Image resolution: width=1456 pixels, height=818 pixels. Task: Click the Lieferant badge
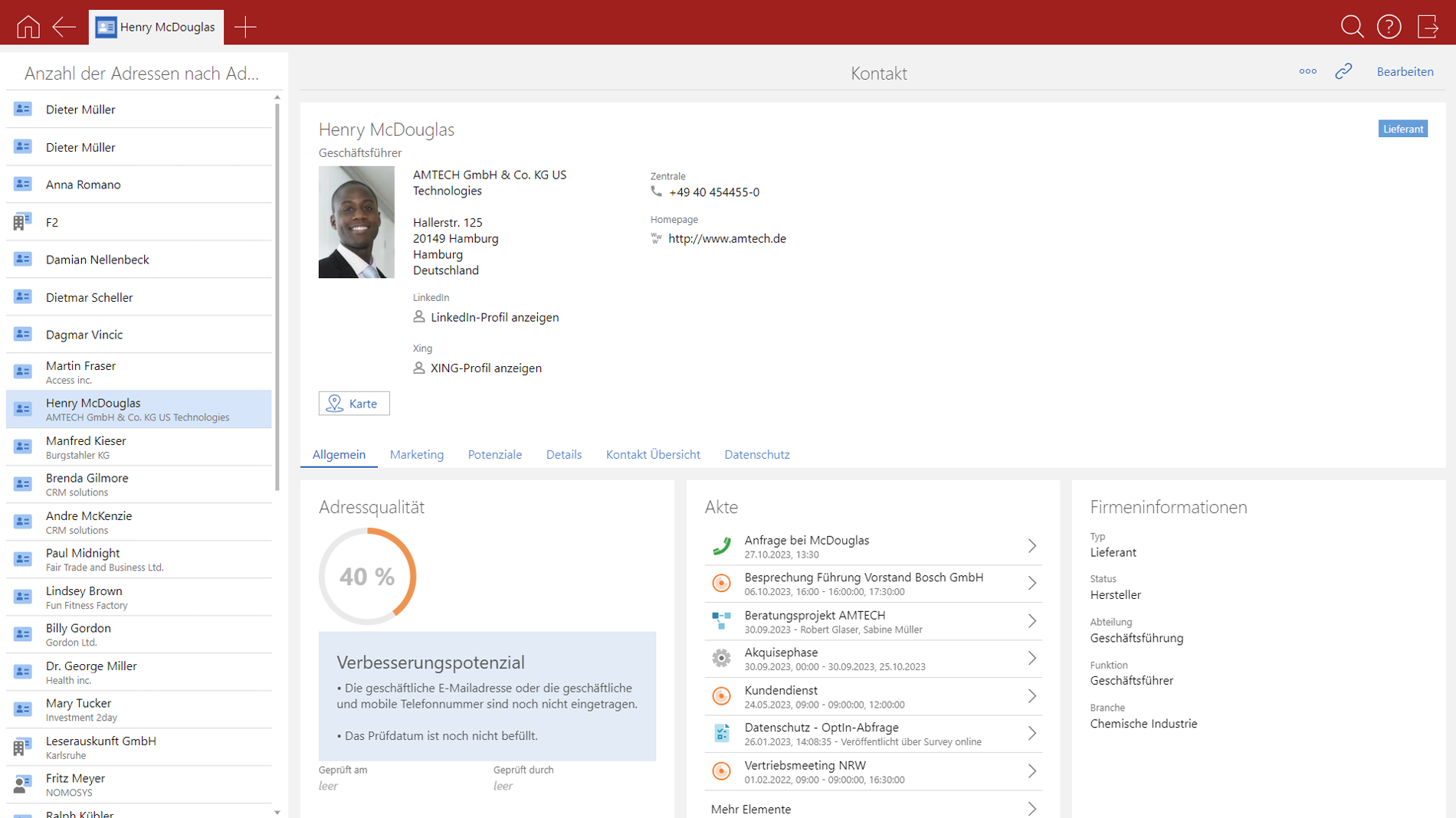1403,129
